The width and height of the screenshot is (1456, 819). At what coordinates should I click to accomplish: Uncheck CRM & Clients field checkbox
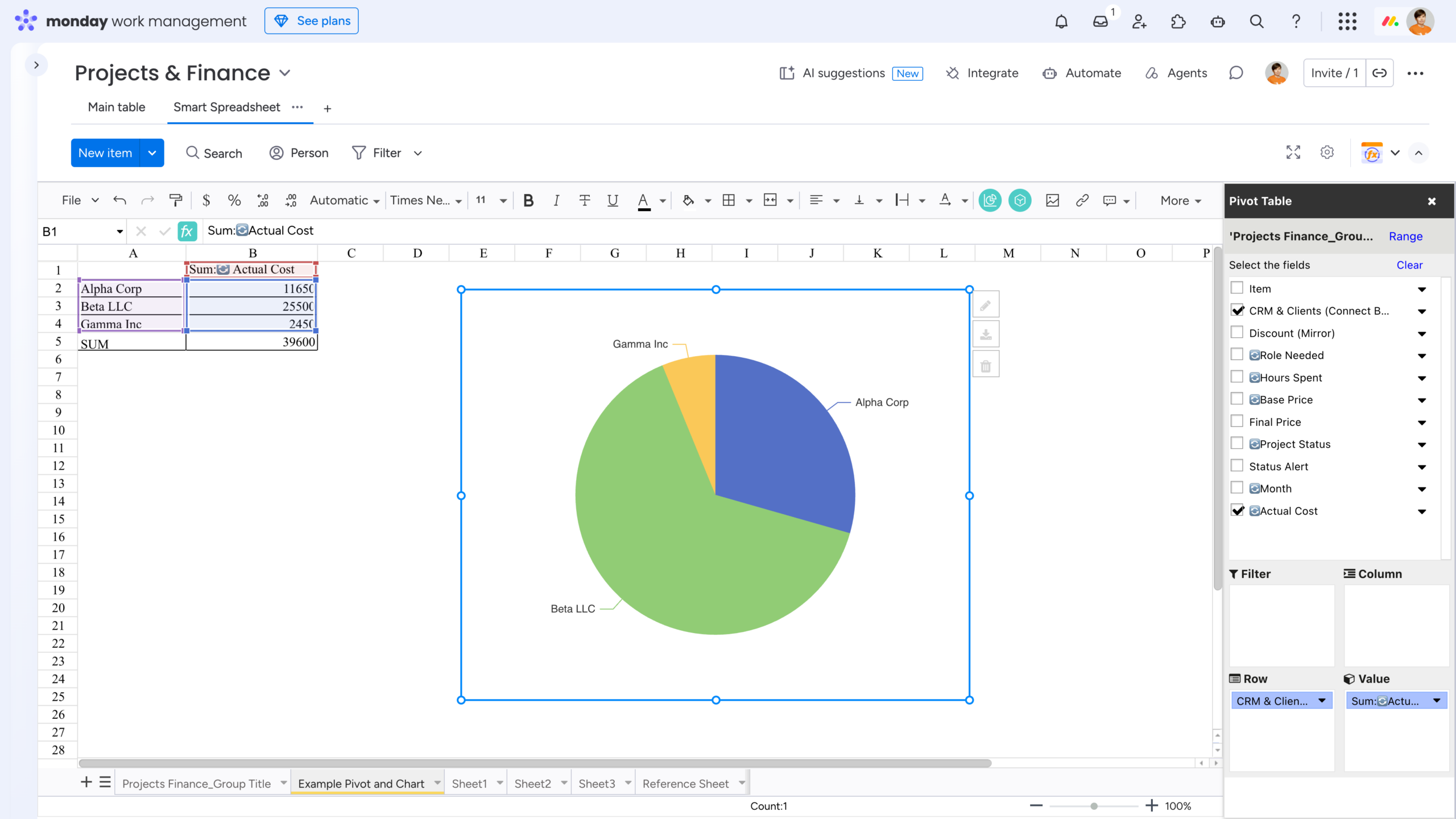[x=1237, y=310]
